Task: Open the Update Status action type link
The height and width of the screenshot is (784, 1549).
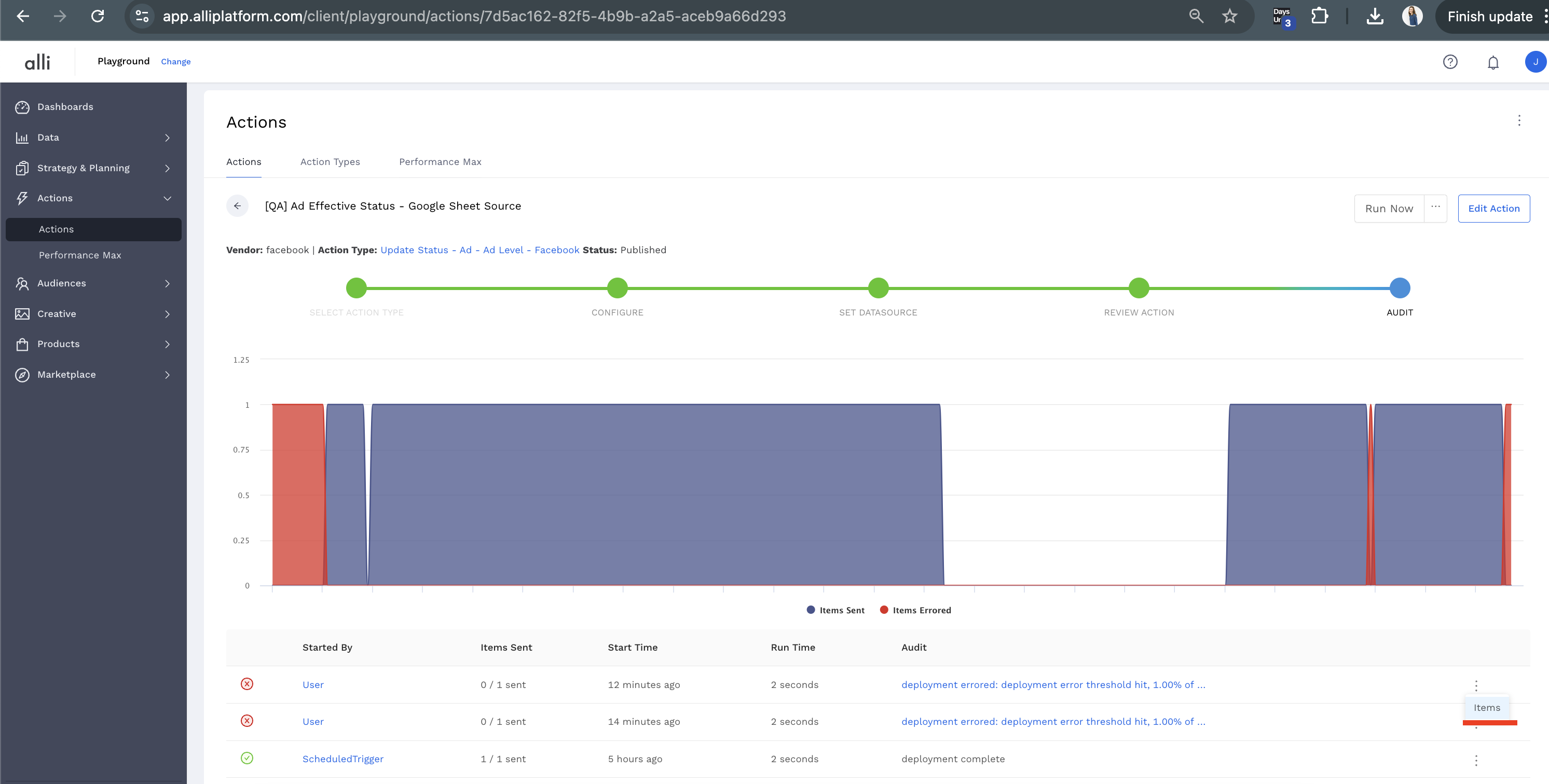Action: pos(479,250)
